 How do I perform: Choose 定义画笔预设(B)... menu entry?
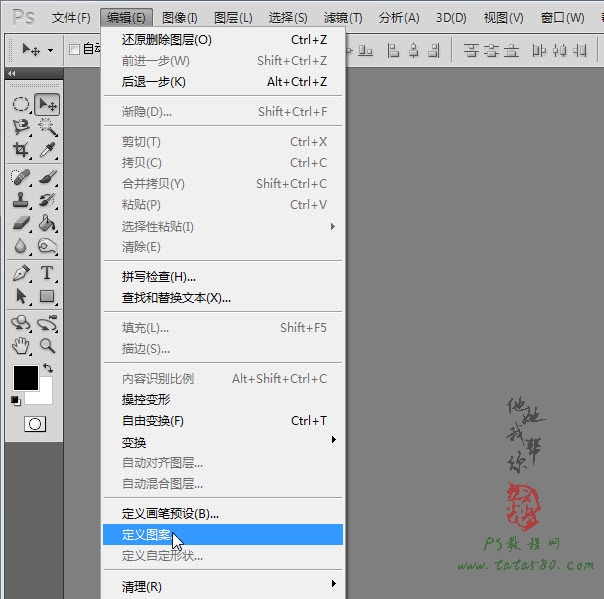pyautogui.click(x=223, y=513)
